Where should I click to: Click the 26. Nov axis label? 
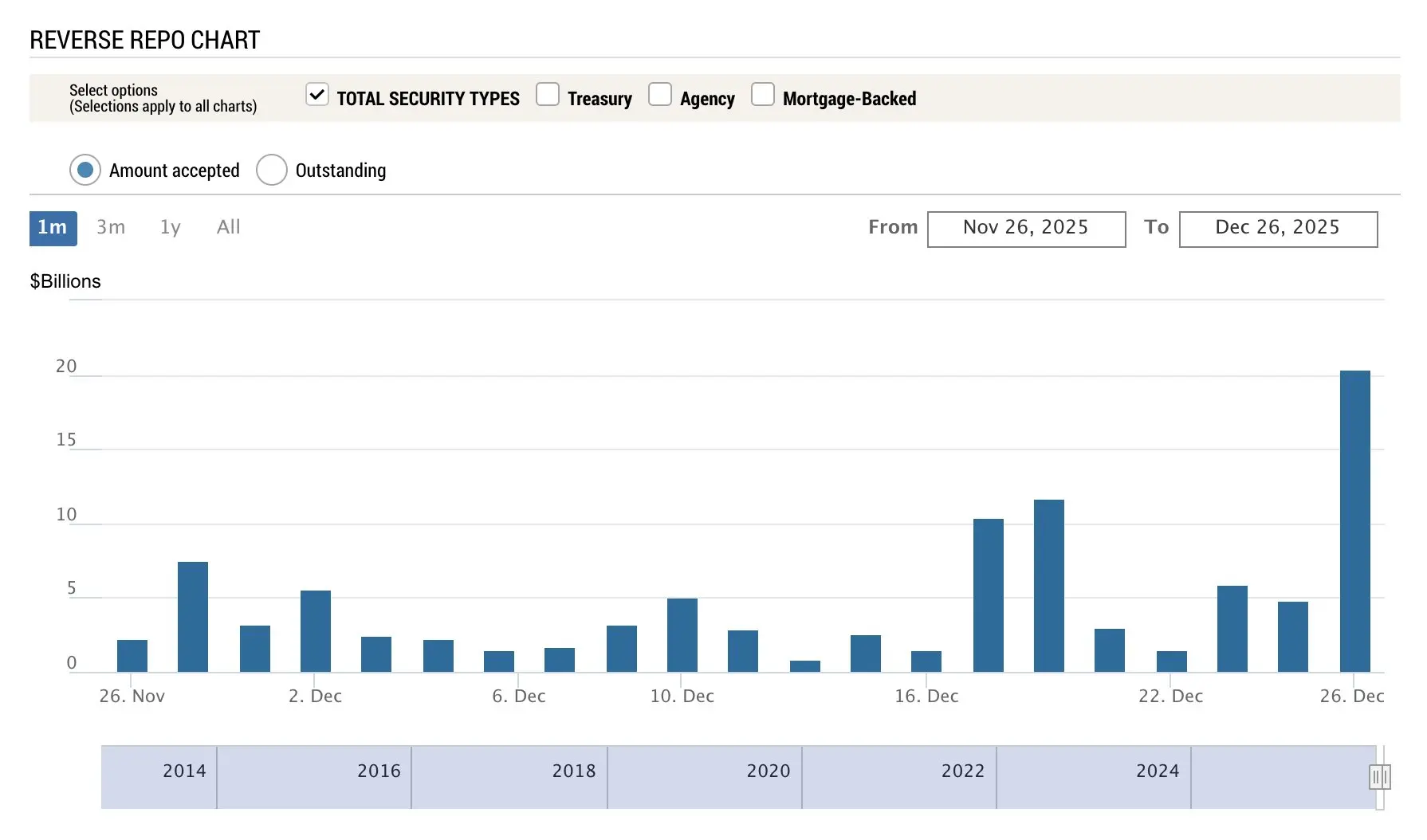click(132, 697)
